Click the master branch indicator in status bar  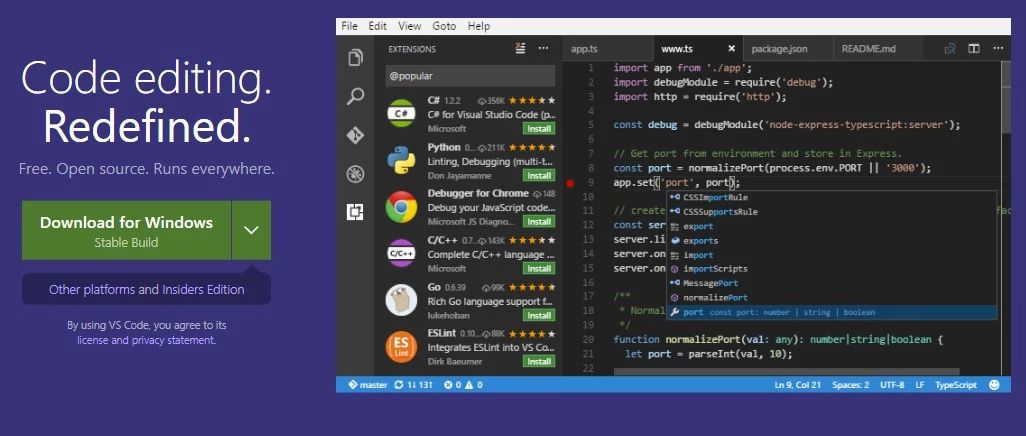tap(368, 385)
